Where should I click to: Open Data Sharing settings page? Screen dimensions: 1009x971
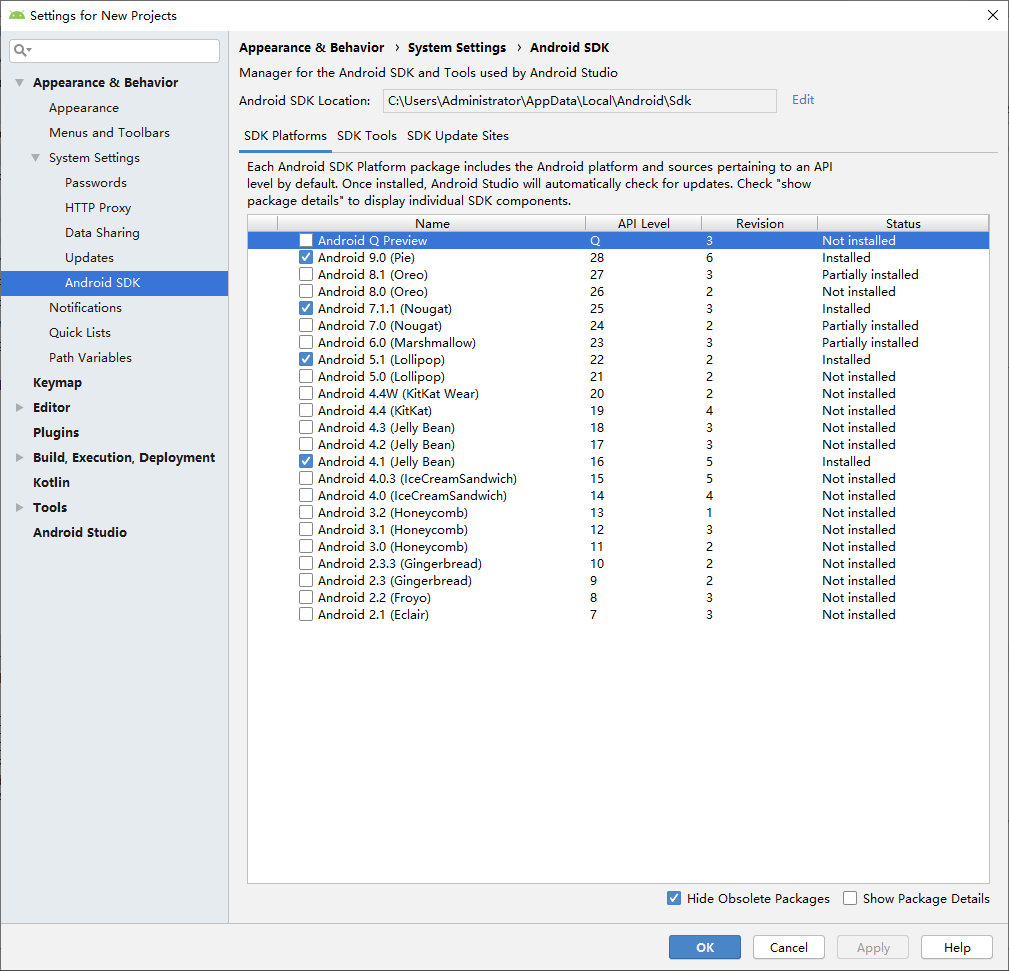[x=102, y=232]
